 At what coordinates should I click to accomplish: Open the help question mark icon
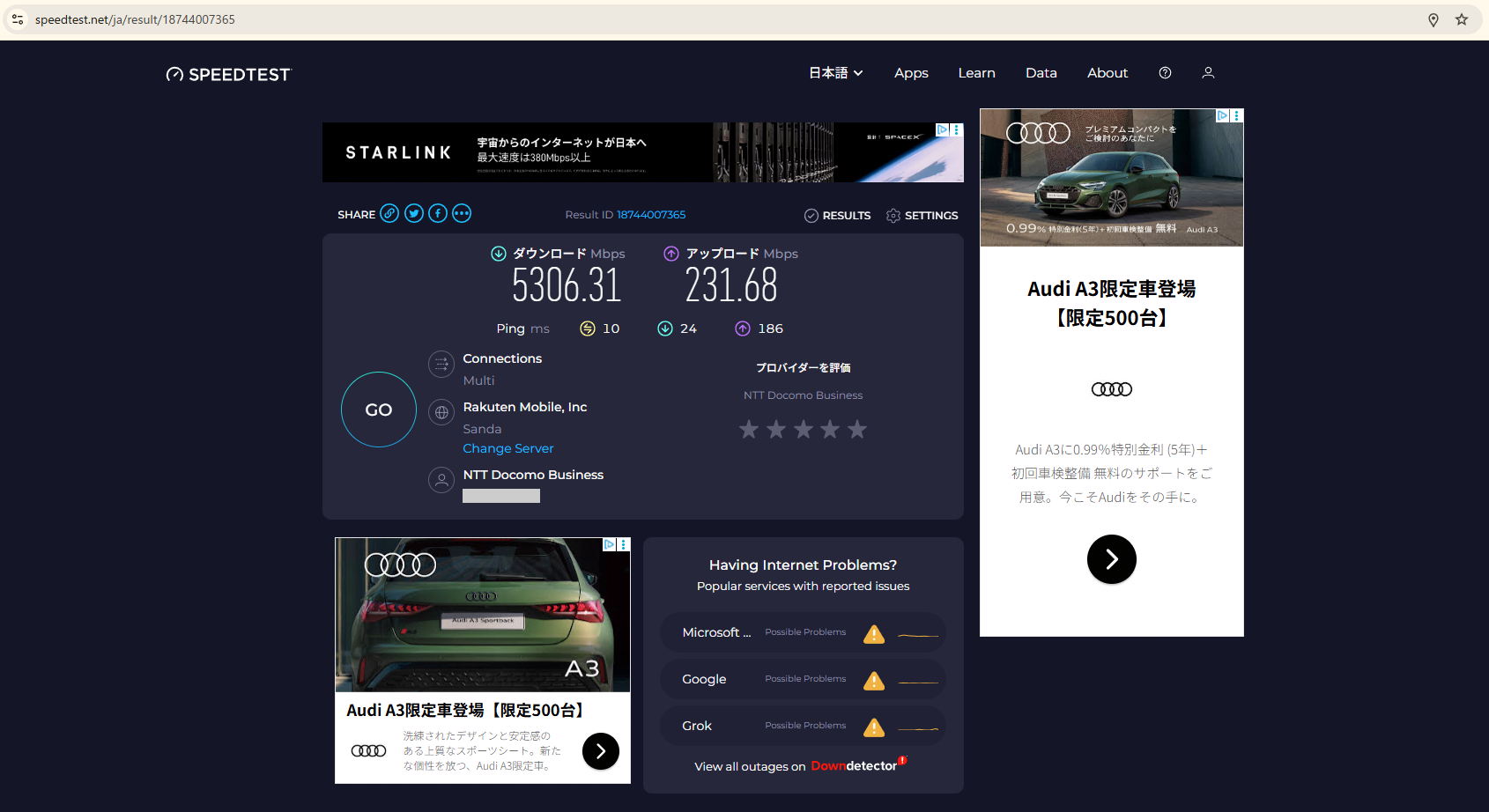tap(1165, 73)
